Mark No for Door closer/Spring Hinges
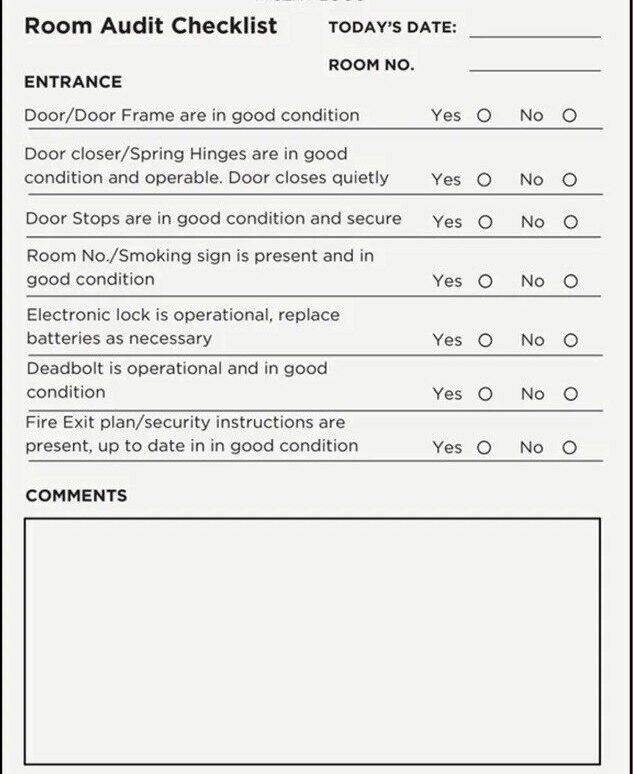Viewport: 633px width, 774px height. [x=569, y=180]
